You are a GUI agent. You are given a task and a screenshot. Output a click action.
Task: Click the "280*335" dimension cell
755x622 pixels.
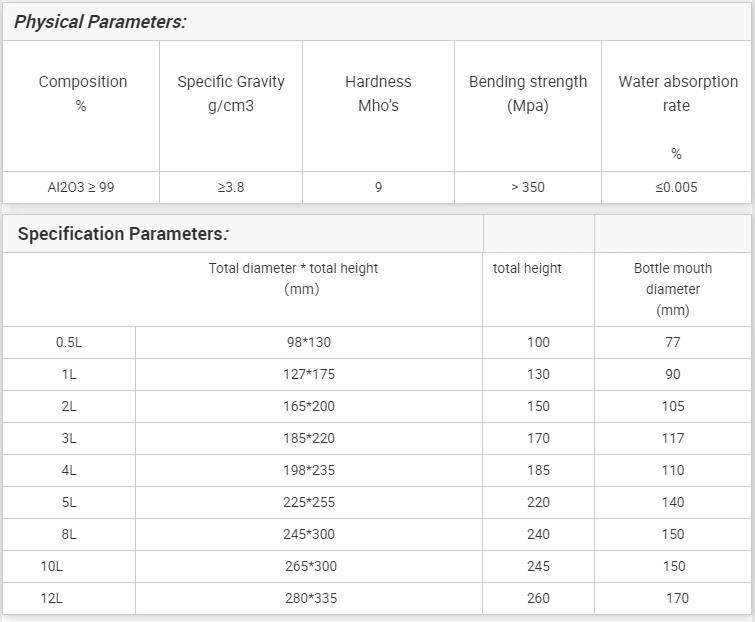[311, 598]
